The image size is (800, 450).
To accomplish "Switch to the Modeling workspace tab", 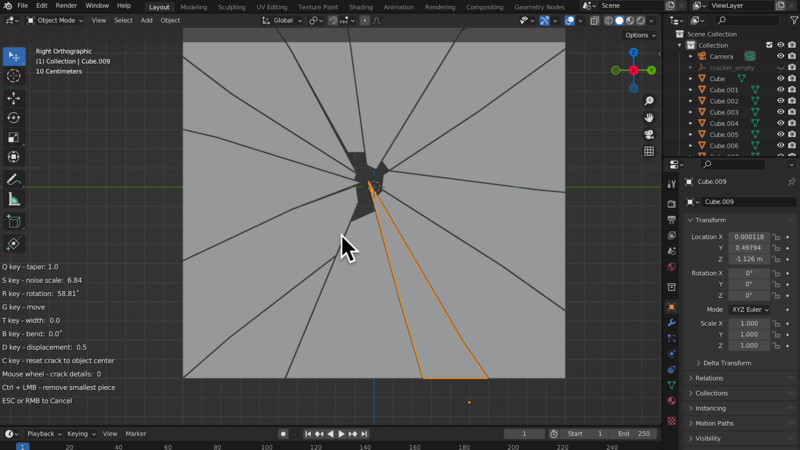I will point(194,7).
